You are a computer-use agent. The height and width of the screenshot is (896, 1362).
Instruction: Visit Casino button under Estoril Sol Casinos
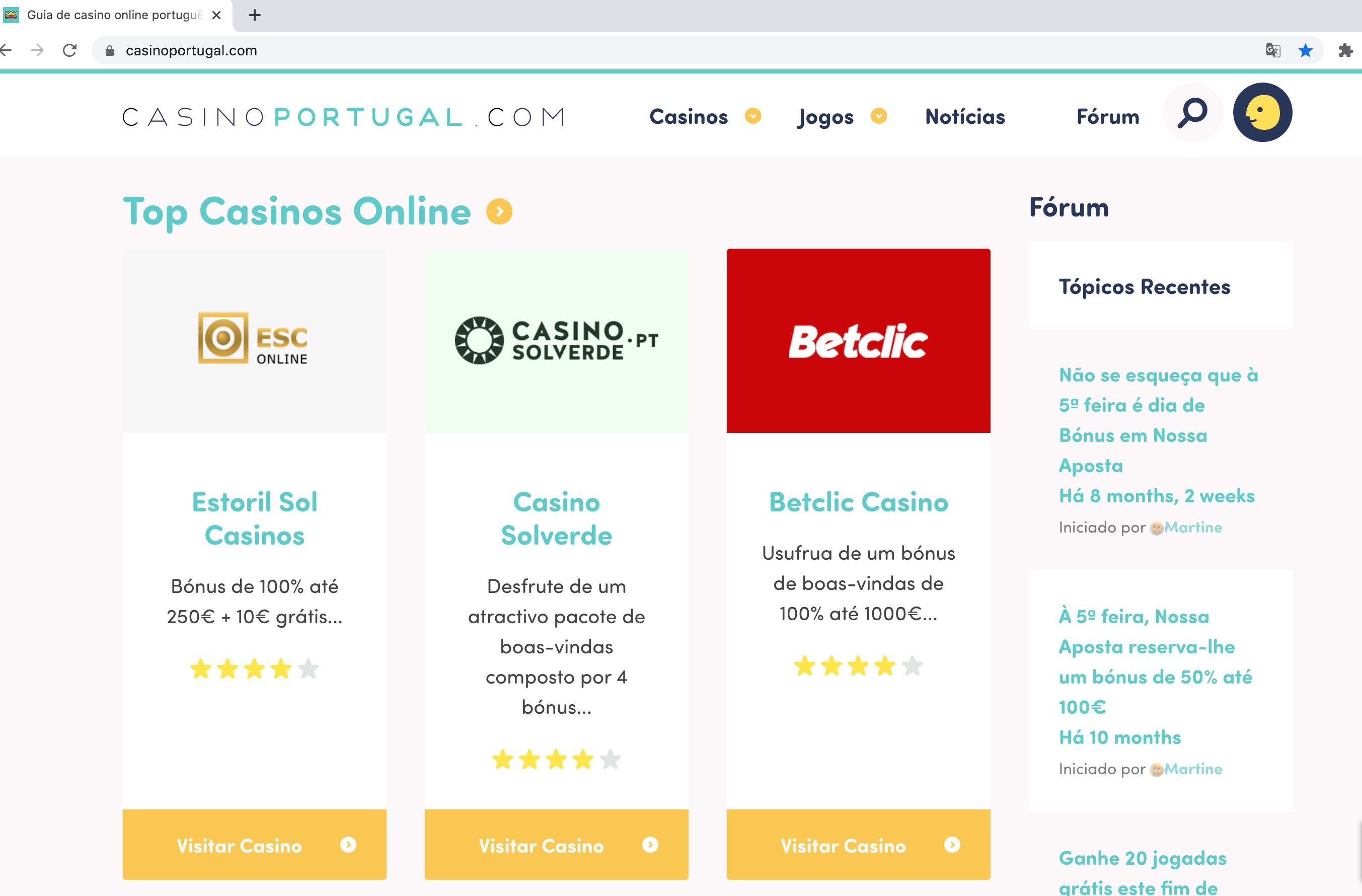click(x=254, y=845)
